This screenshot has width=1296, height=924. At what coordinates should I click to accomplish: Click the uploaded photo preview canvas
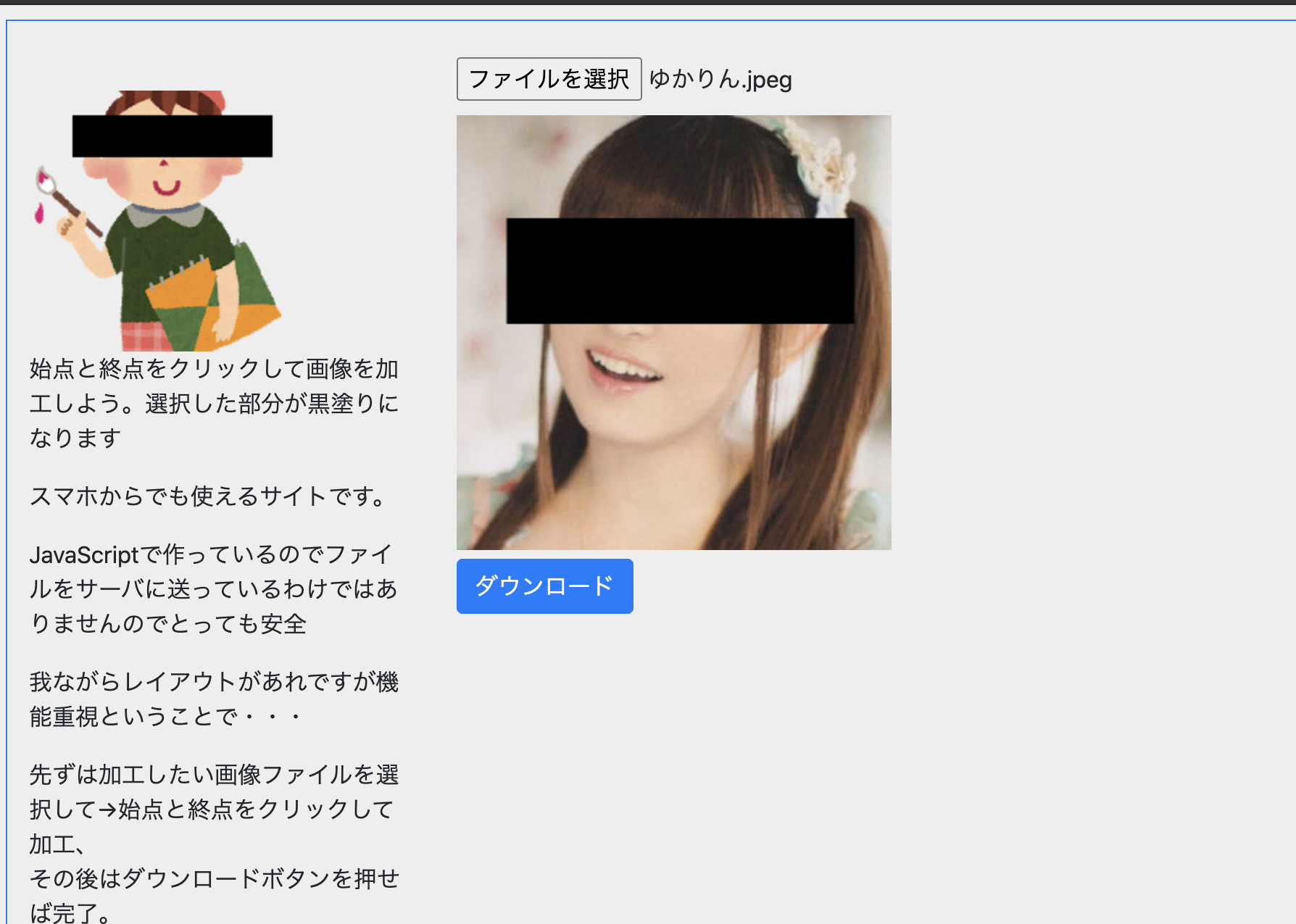(674, 333)
